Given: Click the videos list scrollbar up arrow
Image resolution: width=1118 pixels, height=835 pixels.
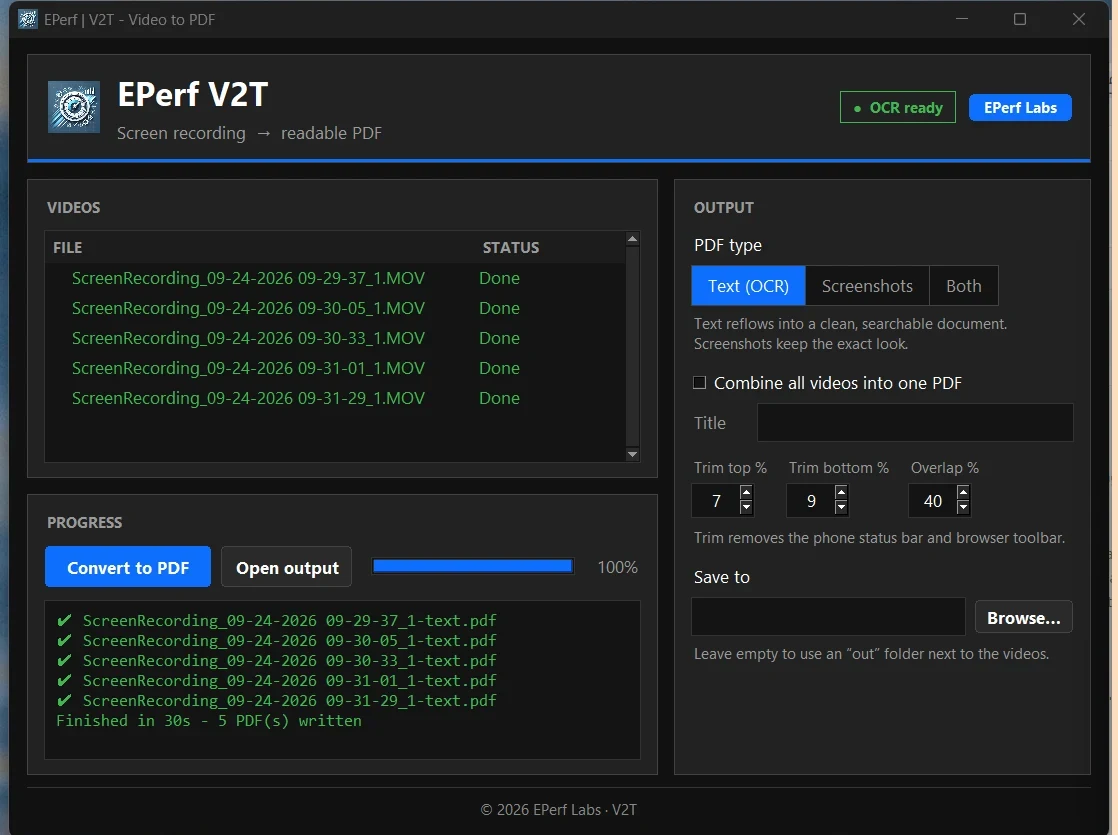Looking at the screenshot, I should tap(632, 240).
